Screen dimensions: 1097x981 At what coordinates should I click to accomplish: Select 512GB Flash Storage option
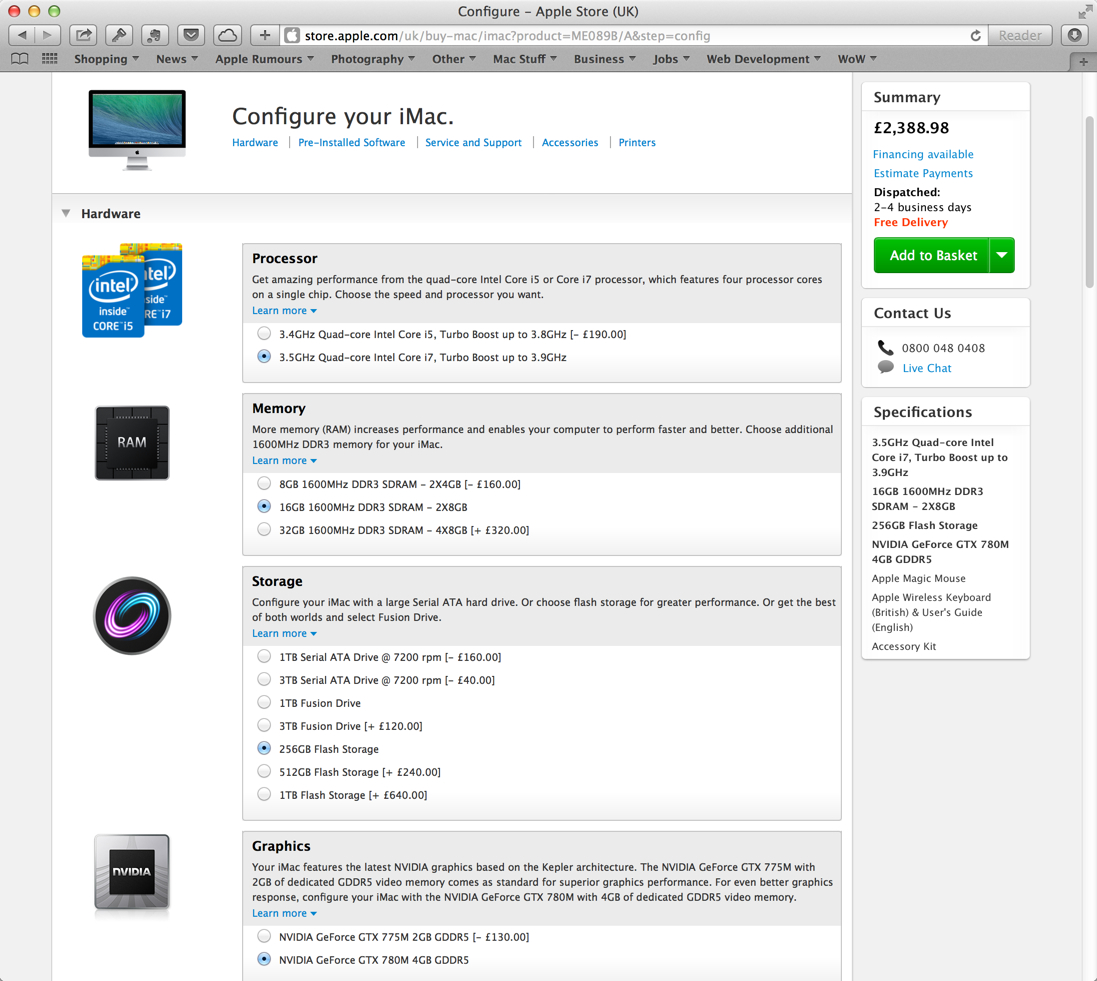264,772
